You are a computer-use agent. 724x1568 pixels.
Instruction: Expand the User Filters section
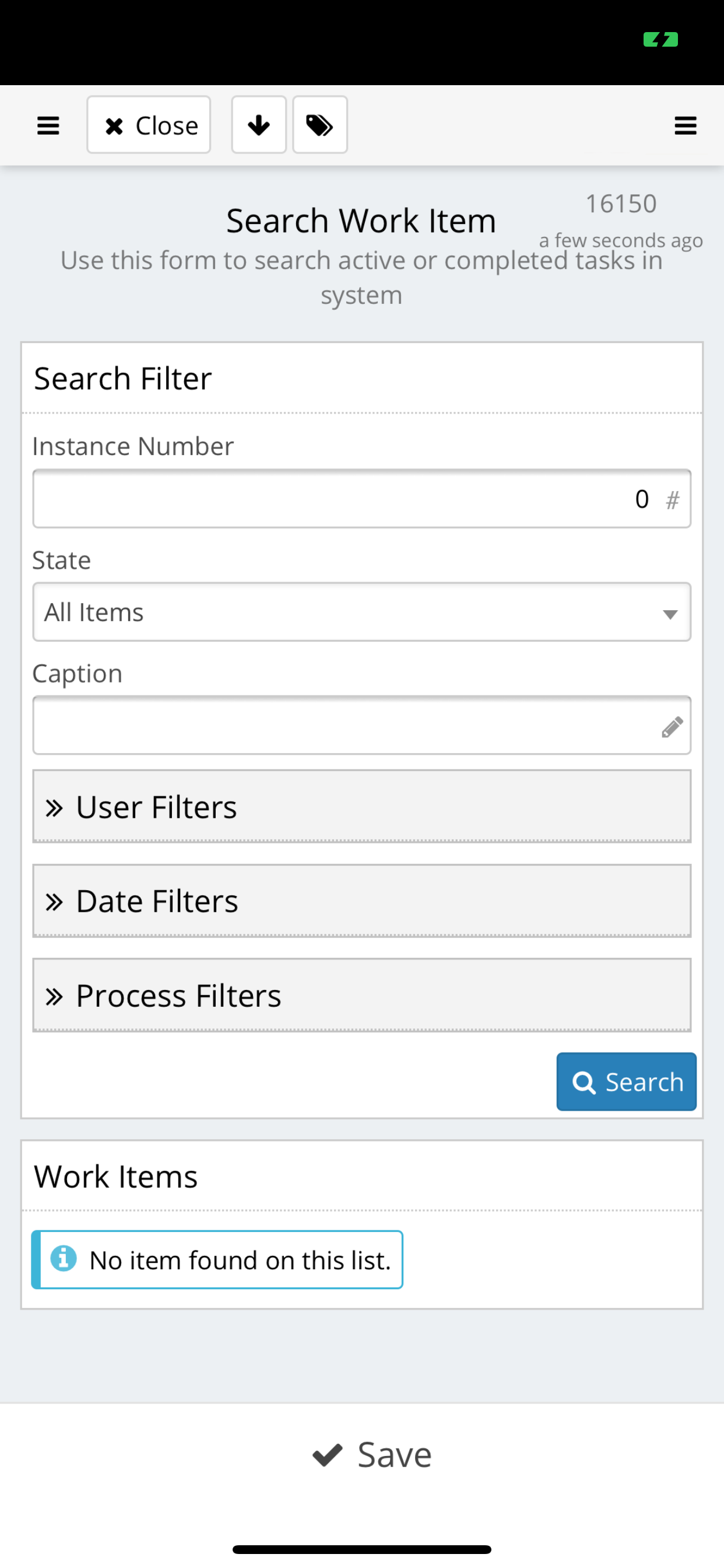coord(361,807)
